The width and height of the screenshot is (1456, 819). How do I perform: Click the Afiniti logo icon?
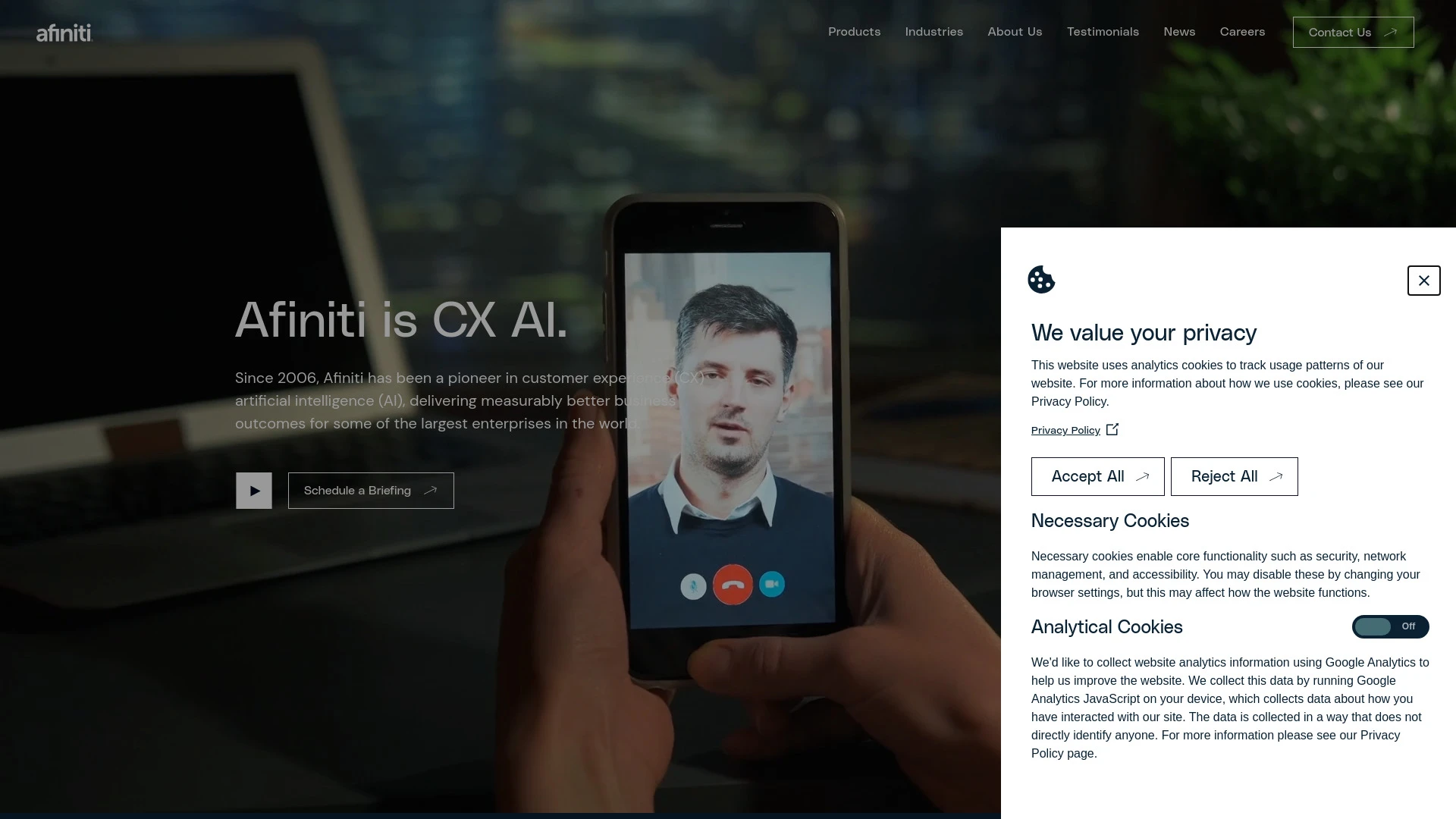[63, 32]
